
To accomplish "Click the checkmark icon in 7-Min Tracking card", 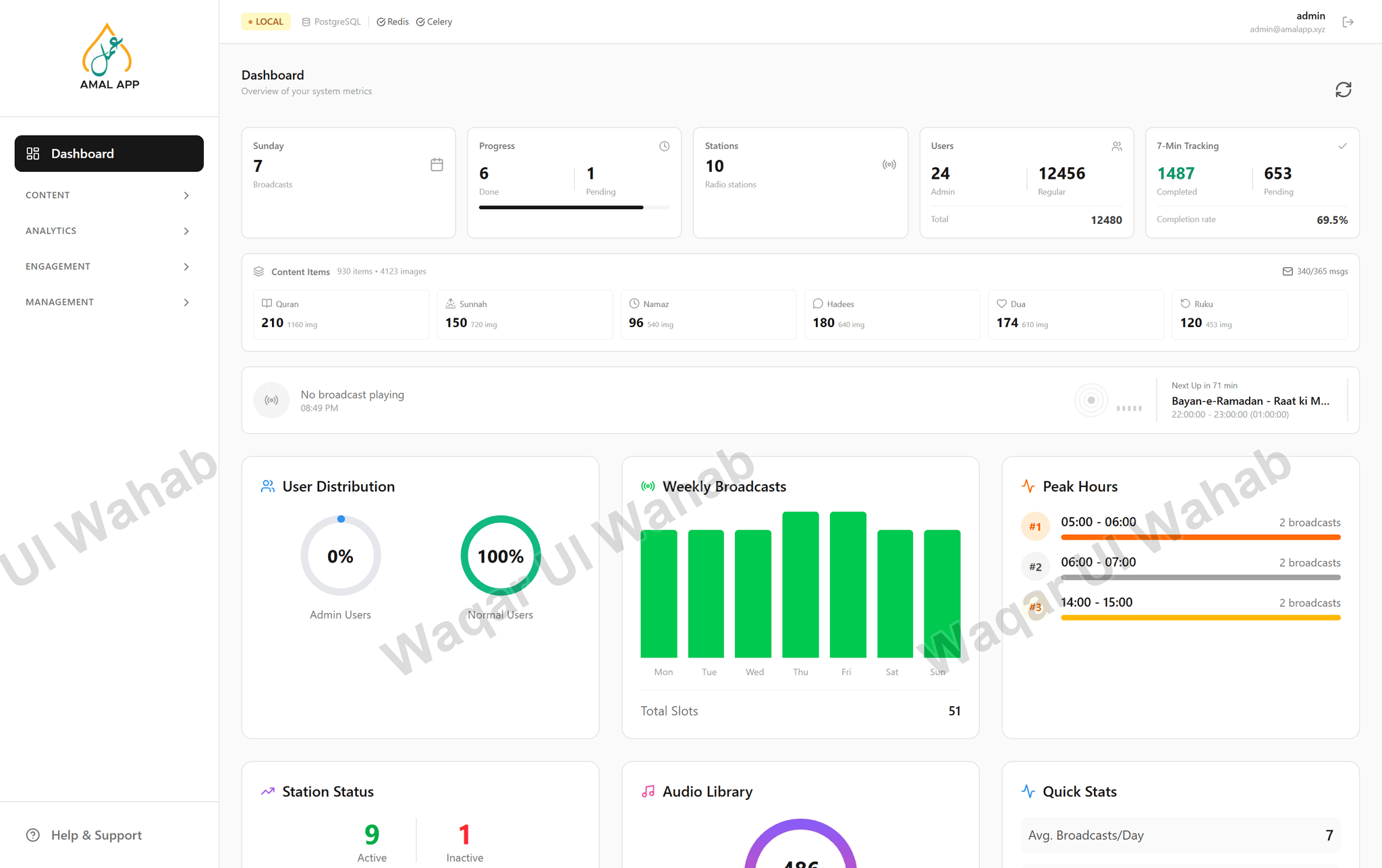I will point(1342,146).
